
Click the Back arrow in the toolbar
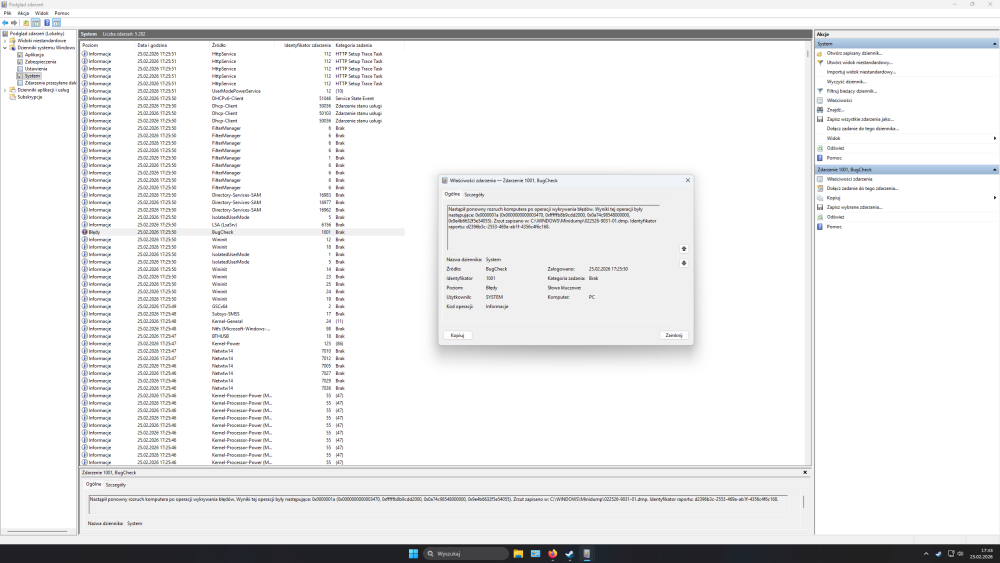[4, 22]
